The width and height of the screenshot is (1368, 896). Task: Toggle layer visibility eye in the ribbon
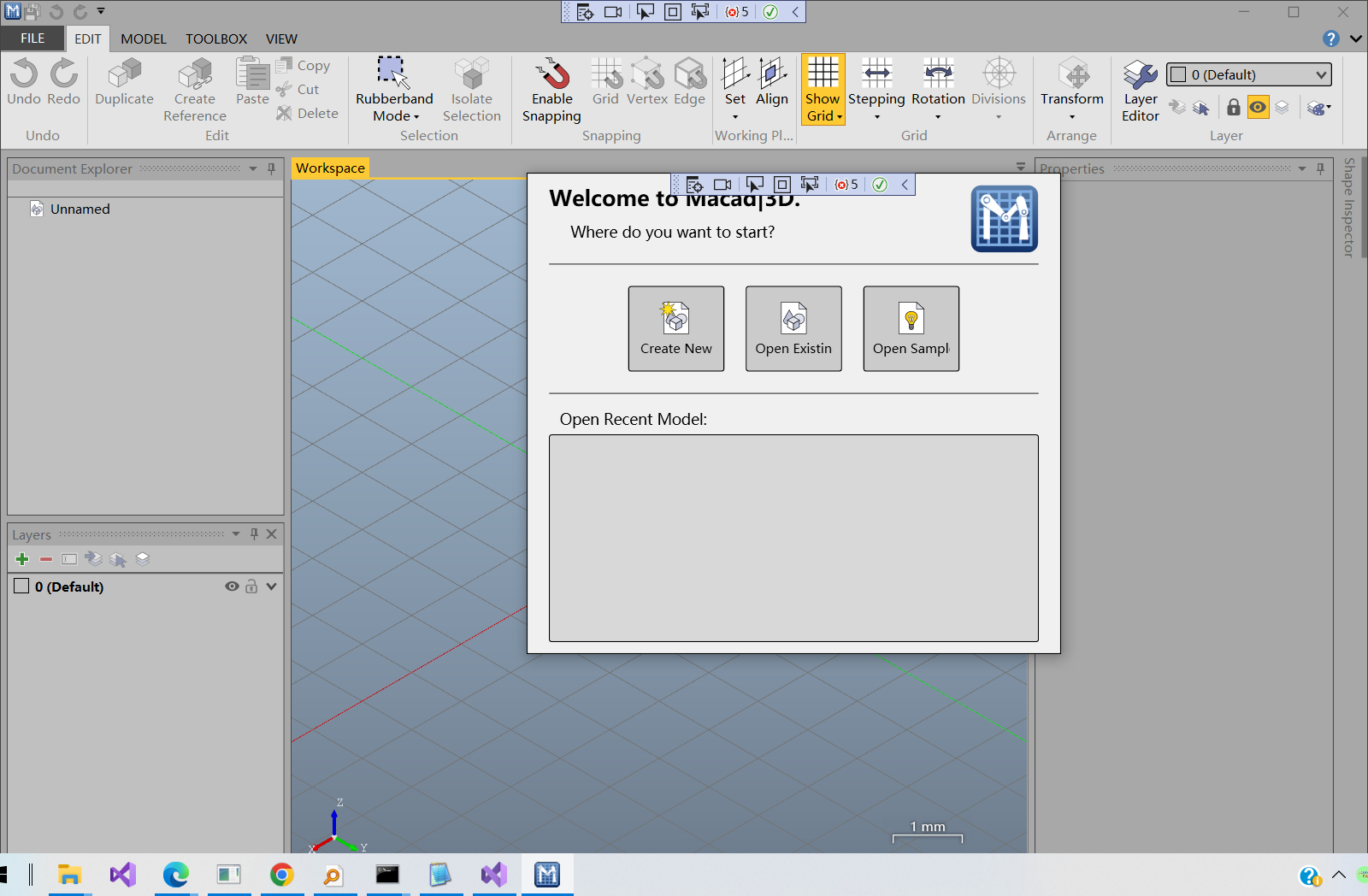point(1258,108)
